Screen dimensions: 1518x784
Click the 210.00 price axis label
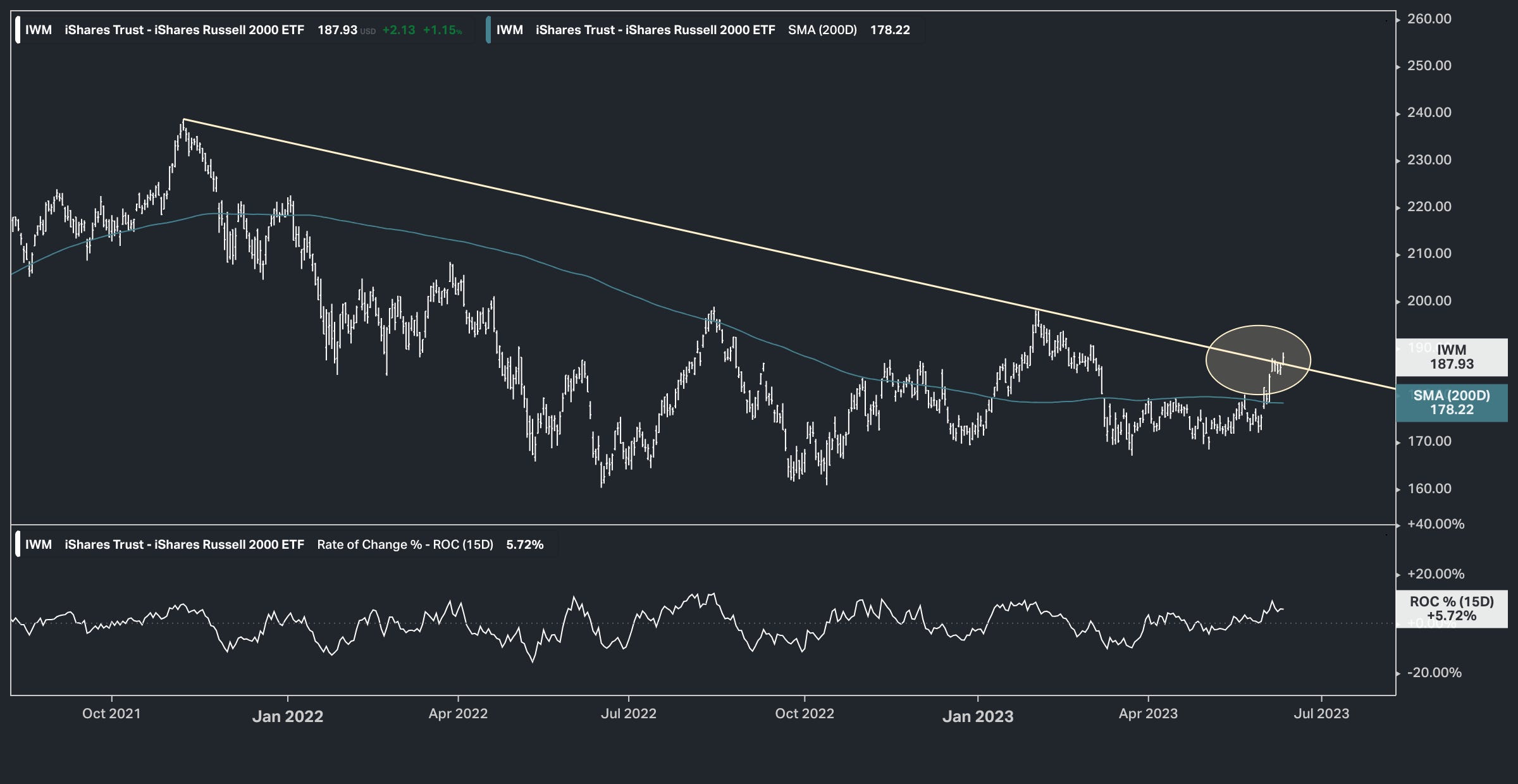[1429, 254]
